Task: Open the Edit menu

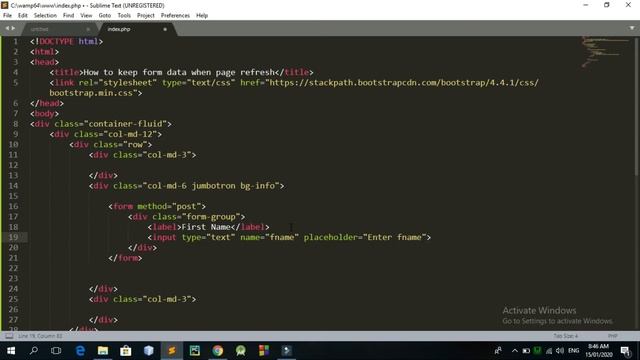Action: [x=22, y=16]
